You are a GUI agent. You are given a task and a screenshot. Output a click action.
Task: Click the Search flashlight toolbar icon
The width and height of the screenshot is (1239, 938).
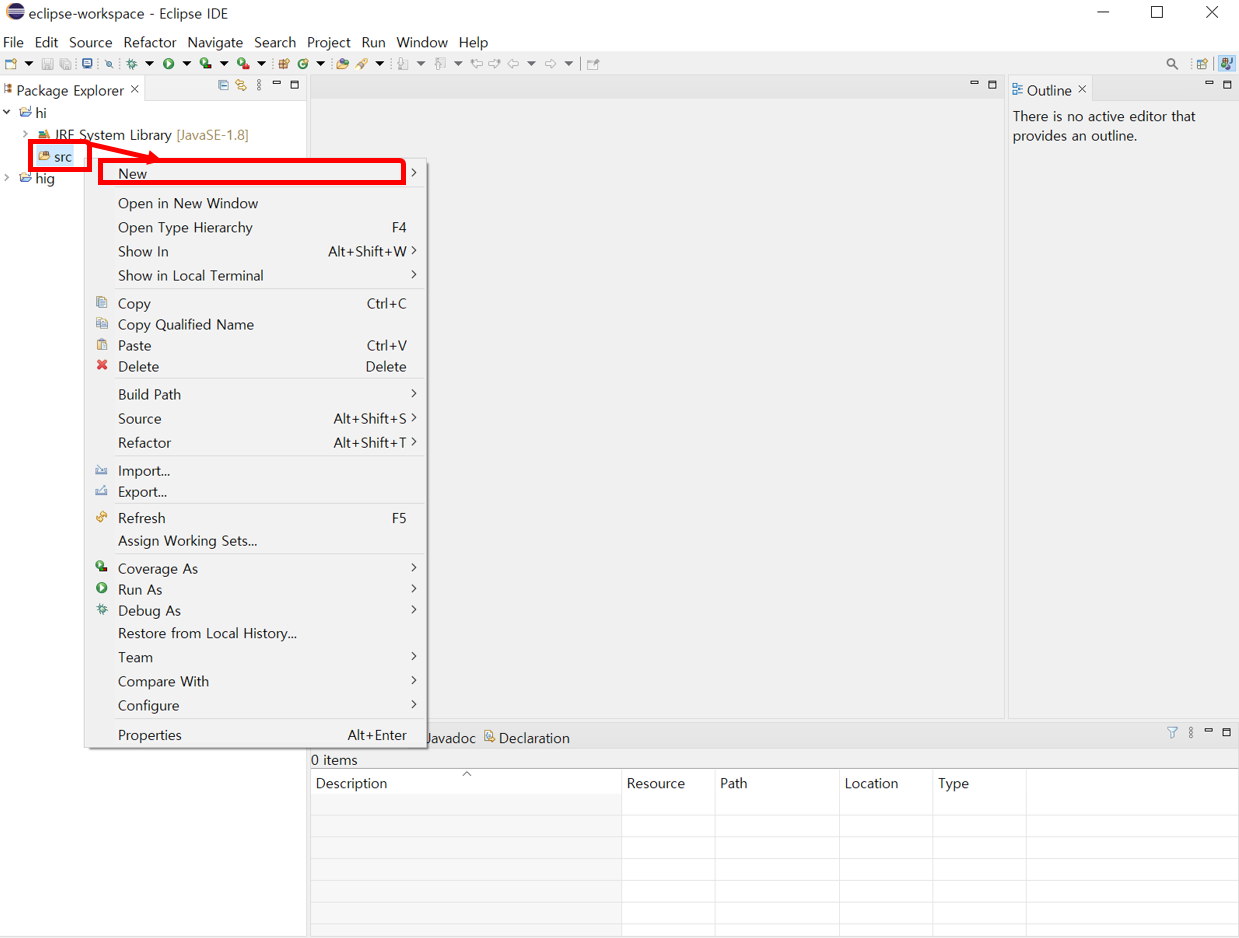point(361,63)
